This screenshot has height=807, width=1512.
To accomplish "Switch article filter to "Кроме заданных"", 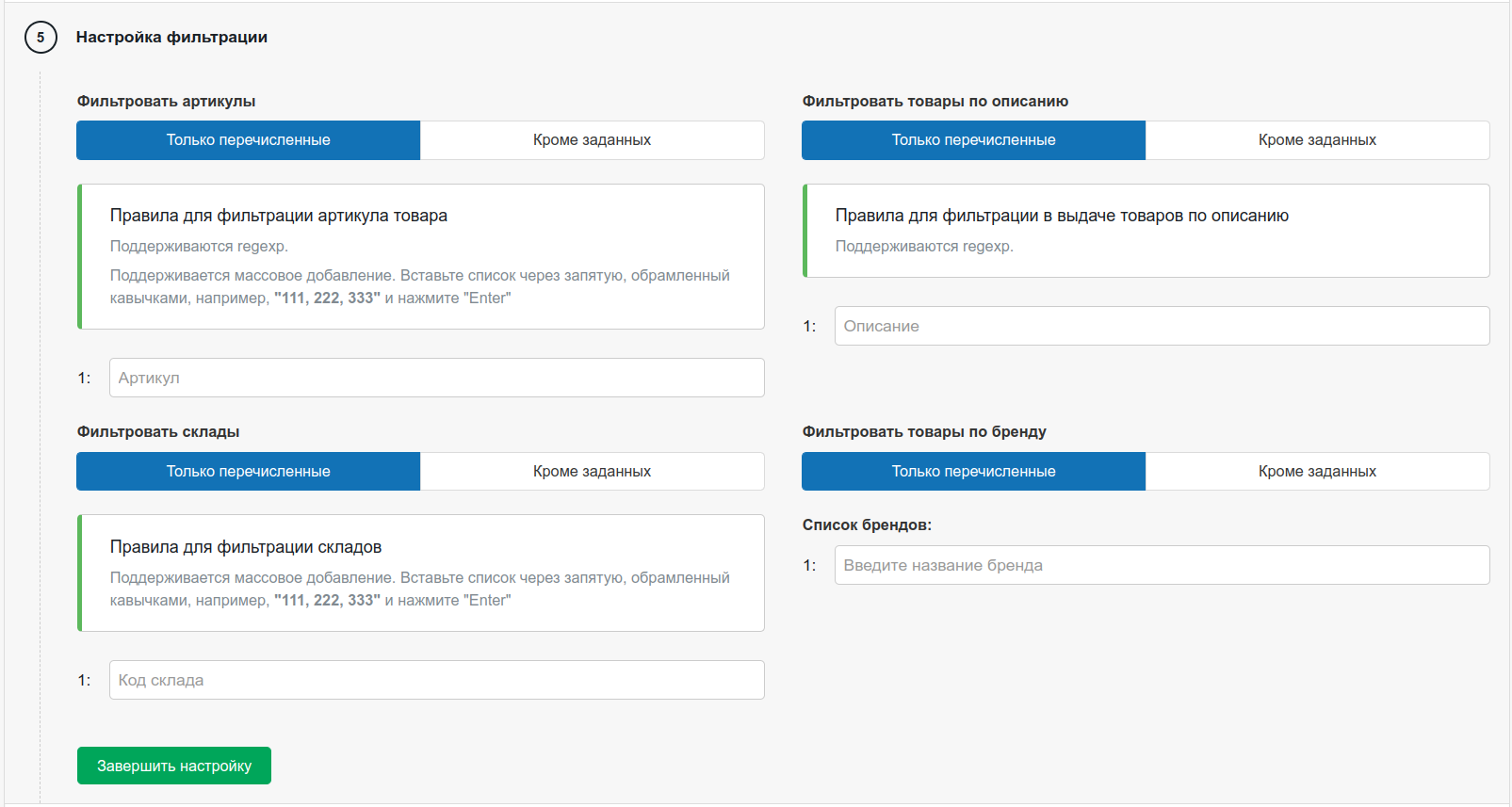I will pos(592,140).
